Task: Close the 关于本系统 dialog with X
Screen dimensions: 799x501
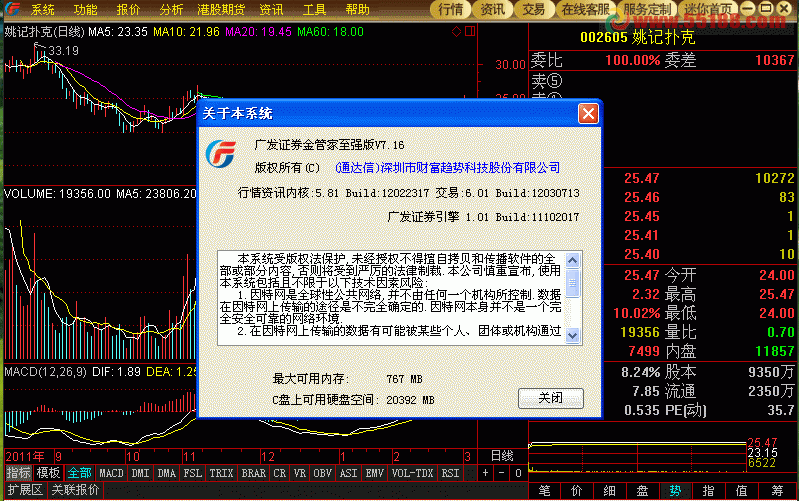Action: pyautogui.click(x=588, y=113)
